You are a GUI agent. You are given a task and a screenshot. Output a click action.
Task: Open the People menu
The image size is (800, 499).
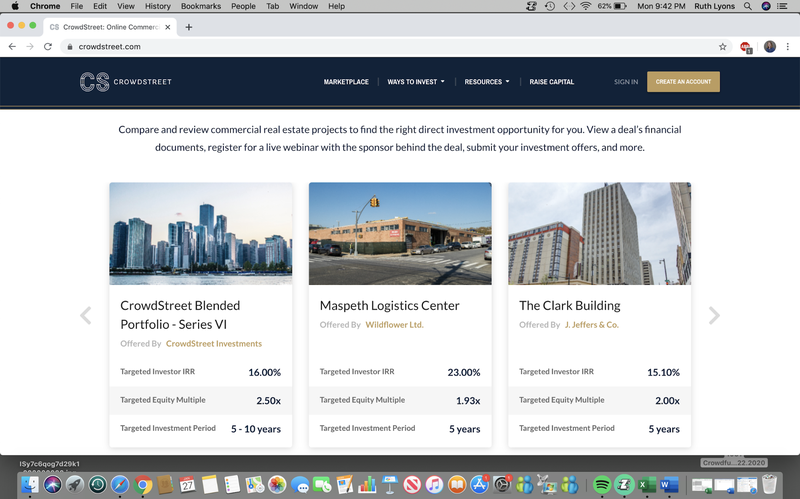[x=243, y=6]
